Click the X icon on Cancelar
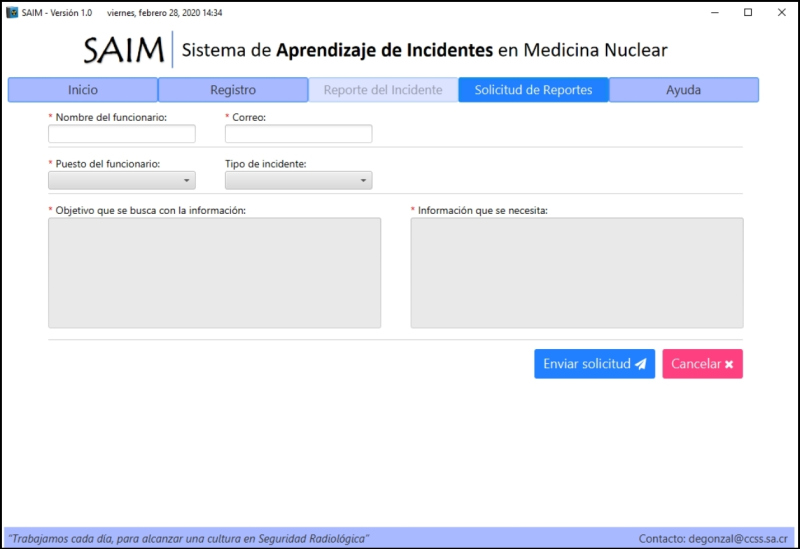800x549 pixels. (729, 364)
